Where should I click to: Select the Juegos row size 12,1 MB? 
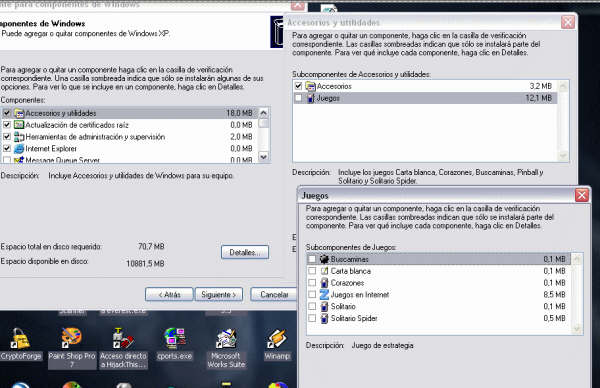(x=538, y=98)
